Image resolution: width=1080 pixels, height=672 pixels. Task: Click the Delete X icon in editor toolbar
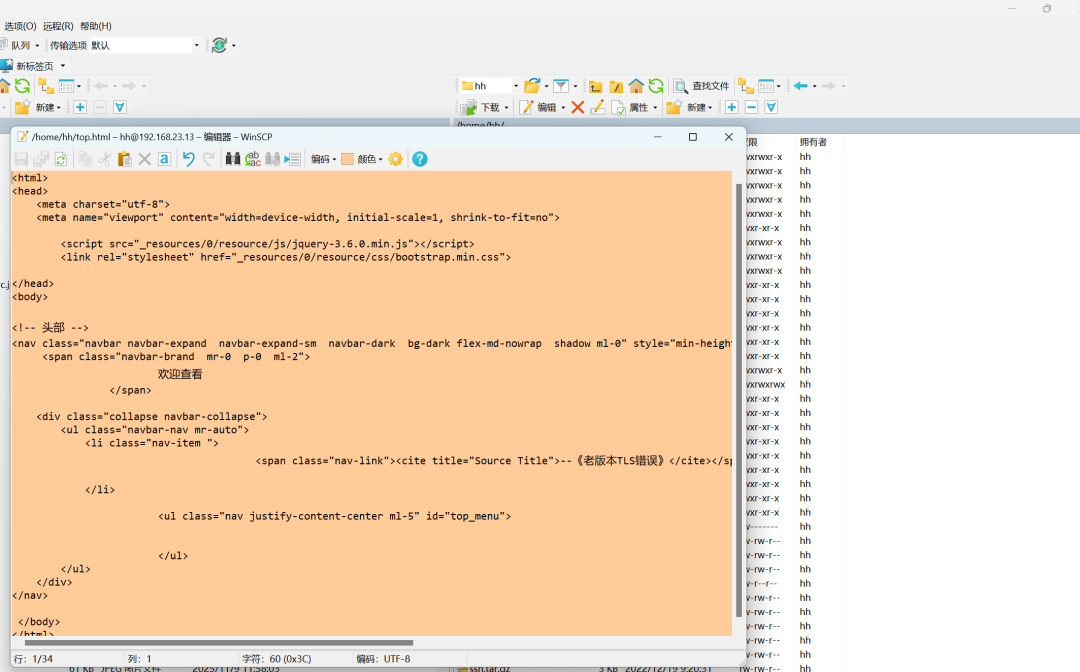coord(145,159)
